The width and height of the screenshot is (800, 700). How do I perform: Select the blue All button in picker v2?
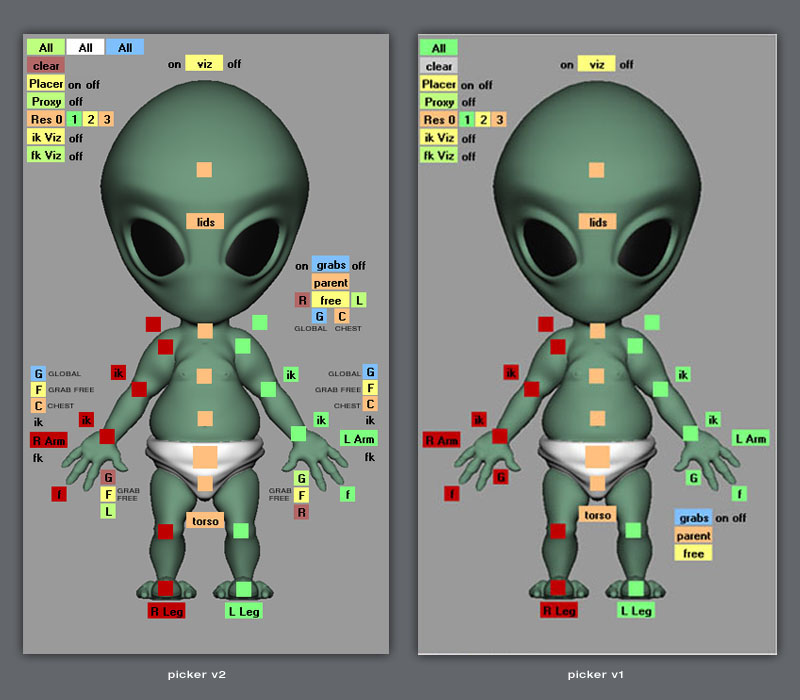point(125,47)
